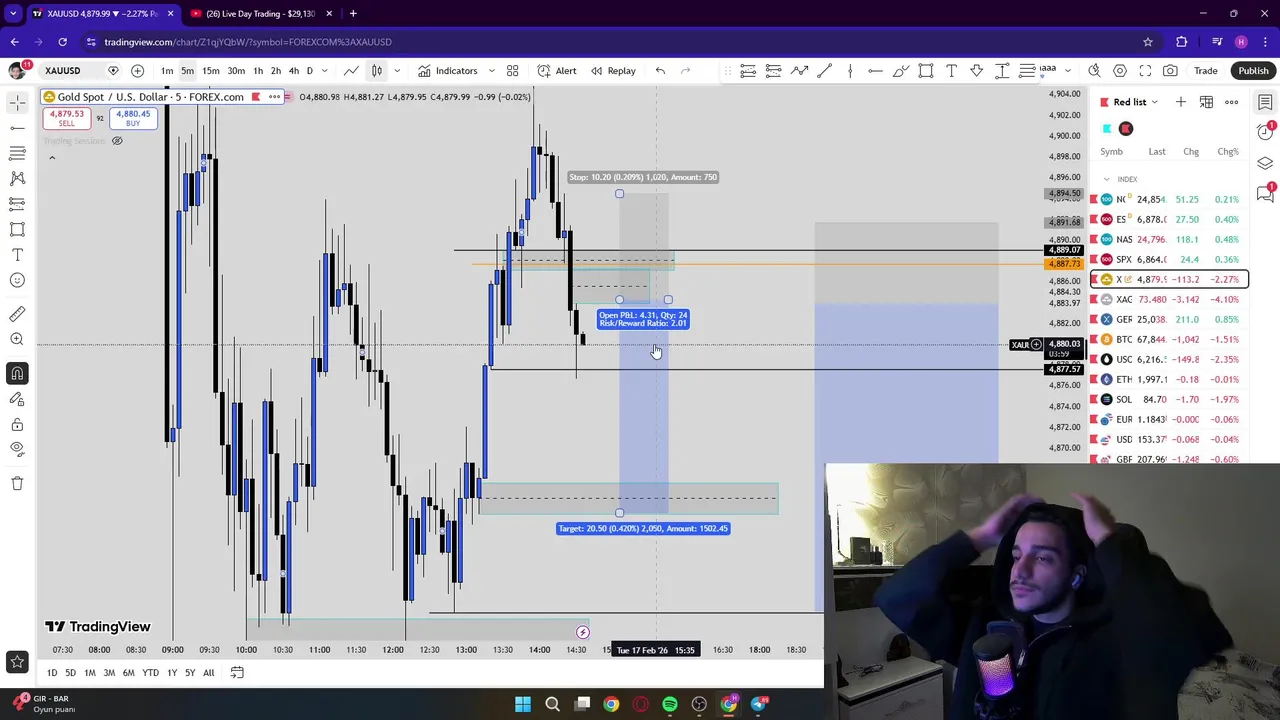Screen dimensions: 1280x720
Task: Select BTC row in the watchlist
Action: click(1168, 339)
